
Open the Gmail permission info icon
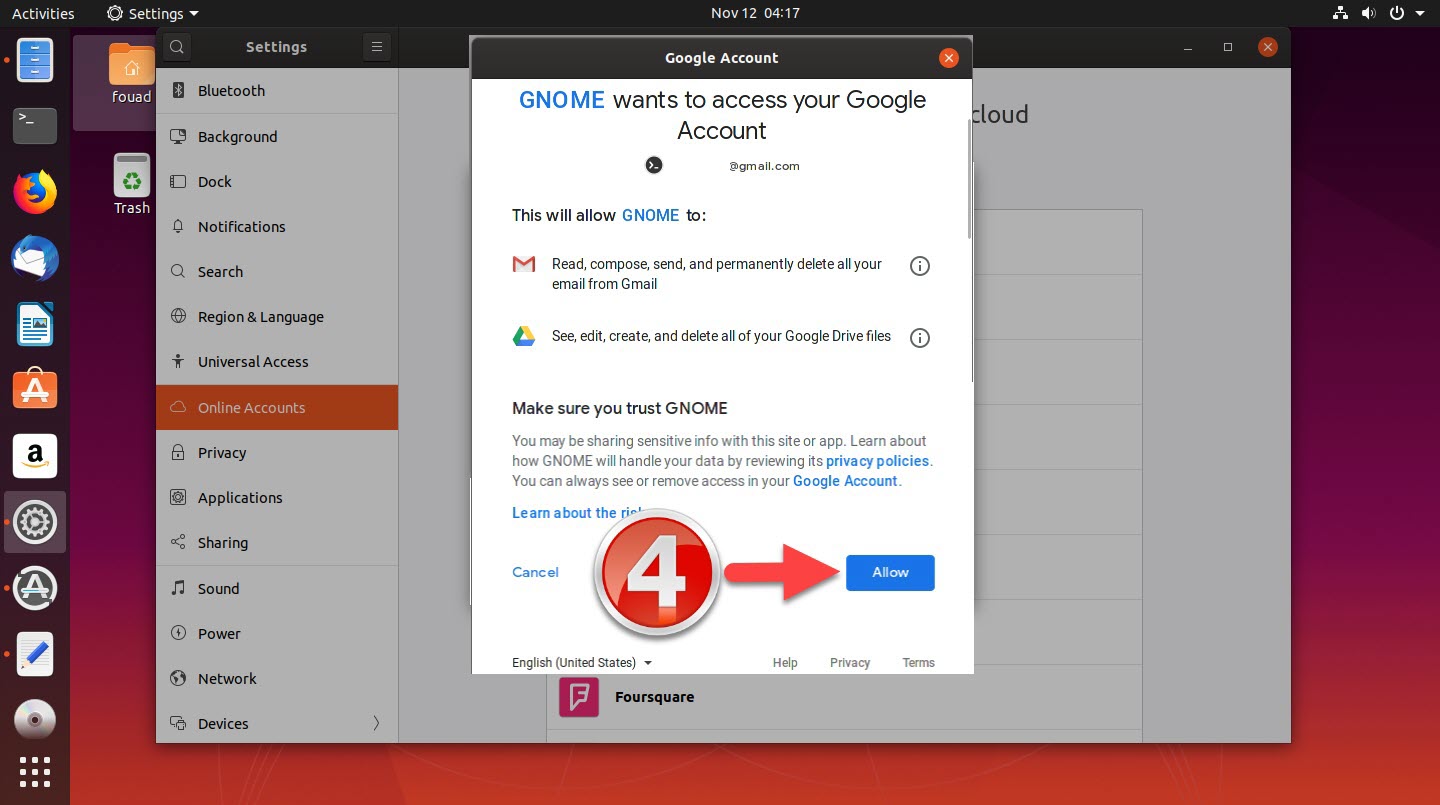[919, 266]
